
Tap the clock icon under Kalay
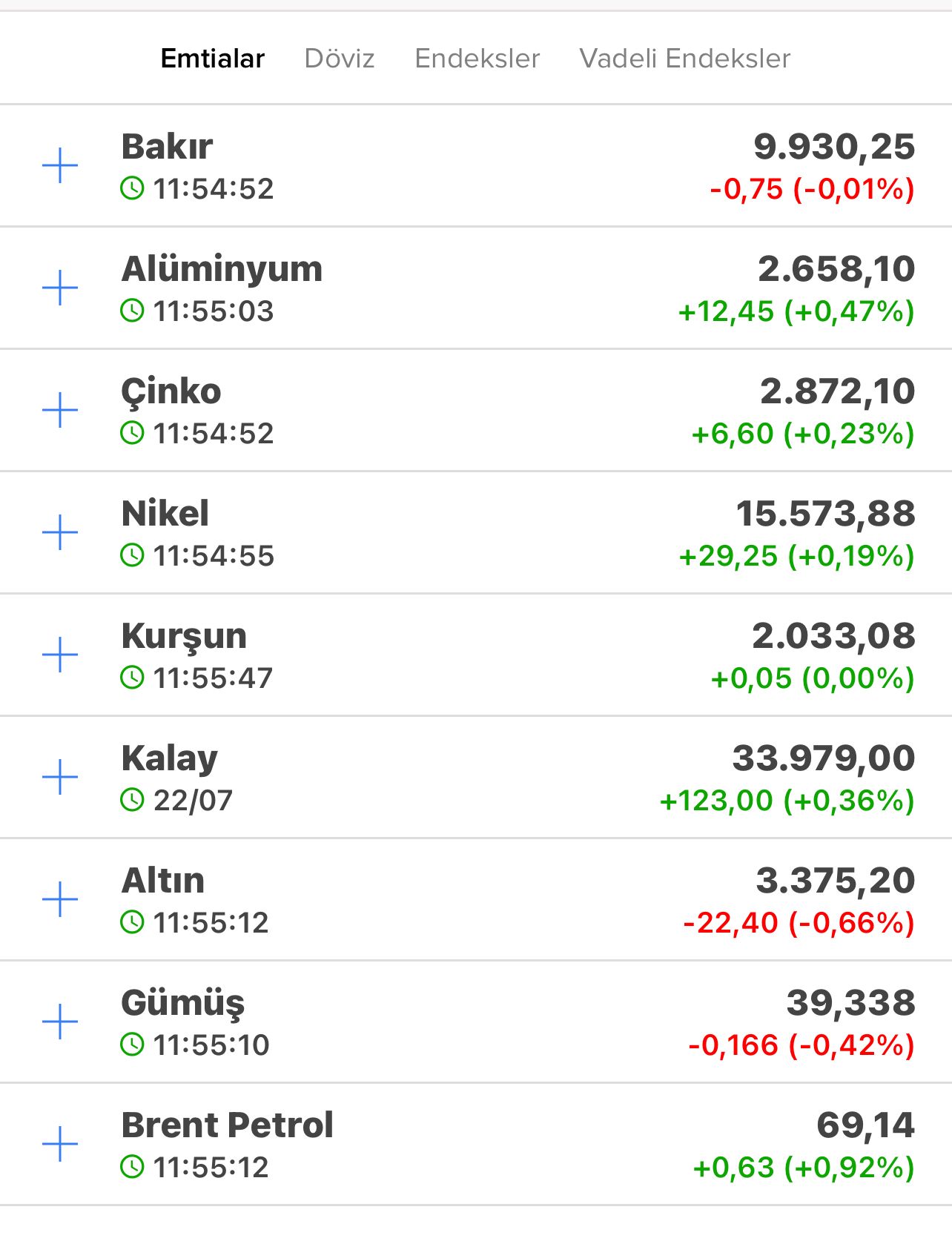[132, 800]
